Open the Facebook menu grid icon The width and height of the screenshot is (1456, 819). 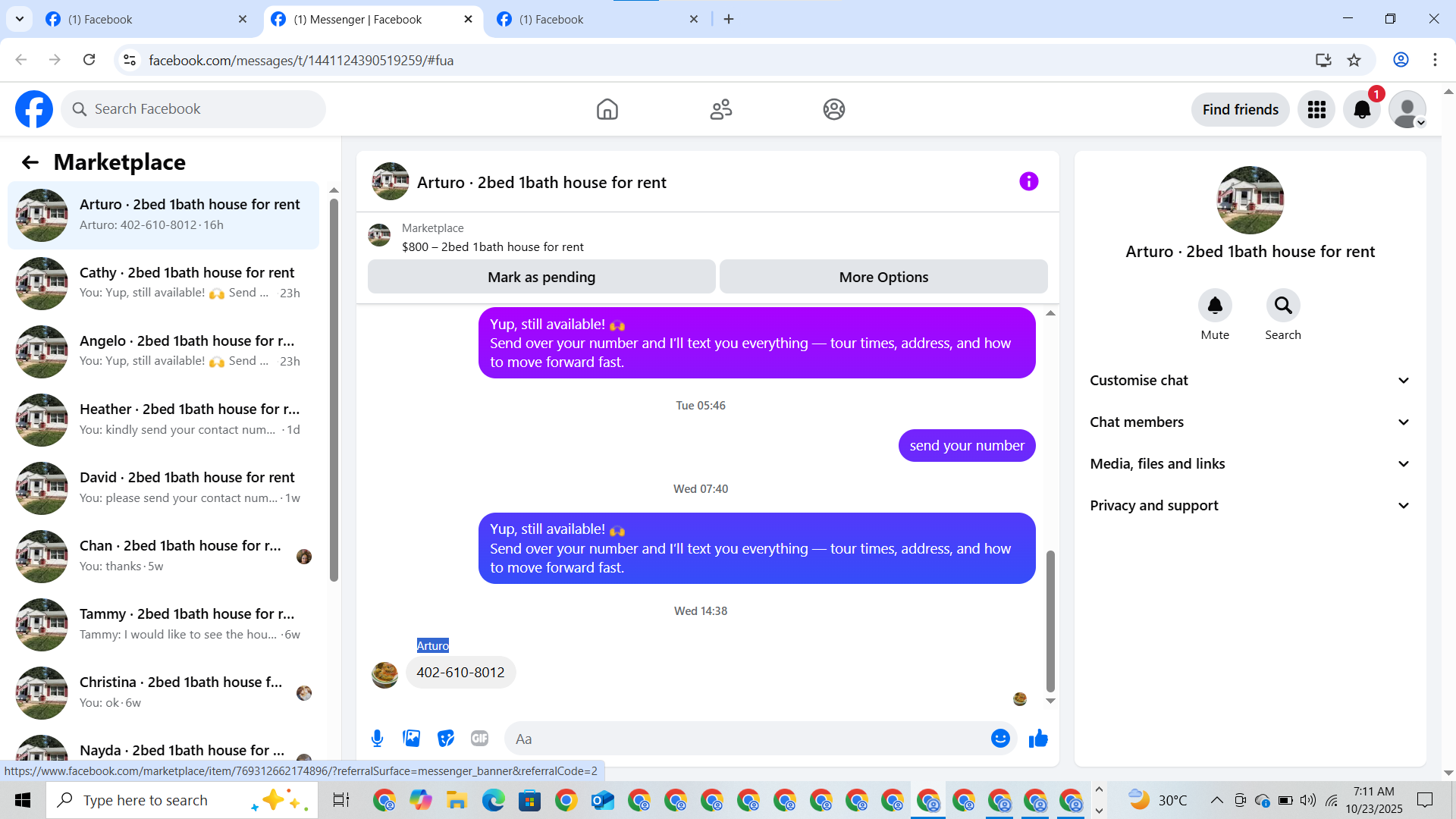click(x=1316, y=110)
